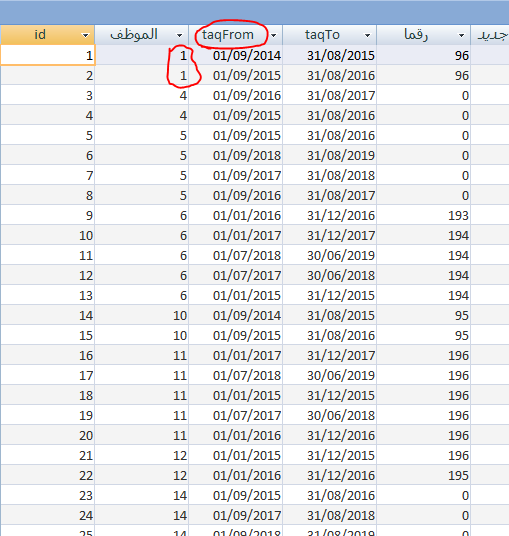509x536 pixels.
Task: Click the id column header
Action: [48, 35]
